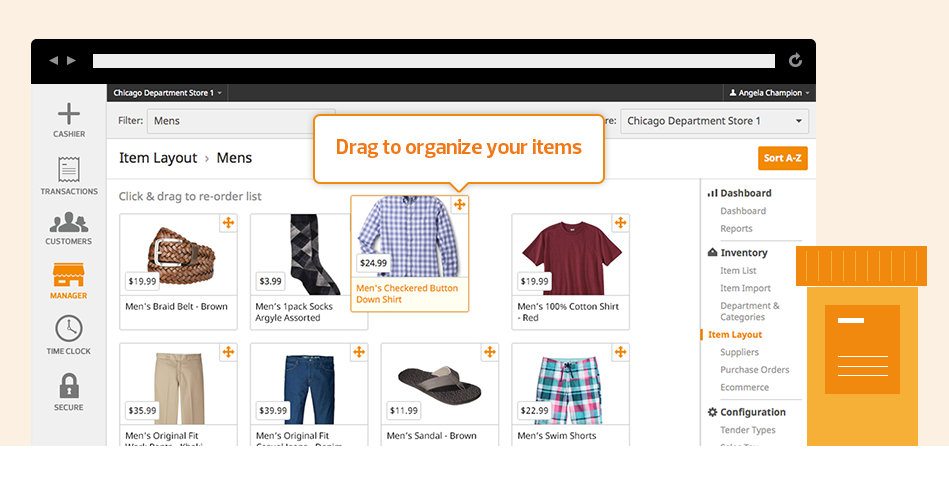Click move handle on Checkered Button Down Shirt
The height and width of the screenshot is (491, 949).
(459, 205)
